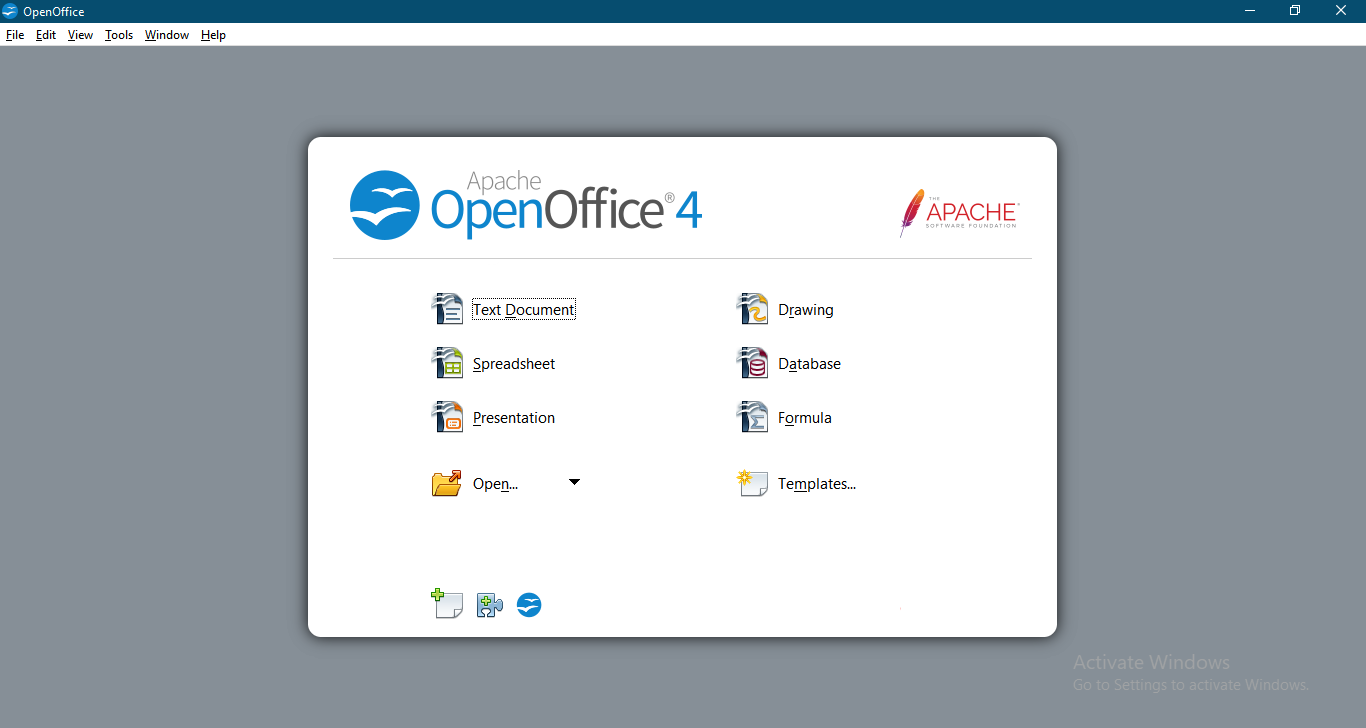Create a new Drawing
The width and height of the screenshot is (1366, 728).
806,310
